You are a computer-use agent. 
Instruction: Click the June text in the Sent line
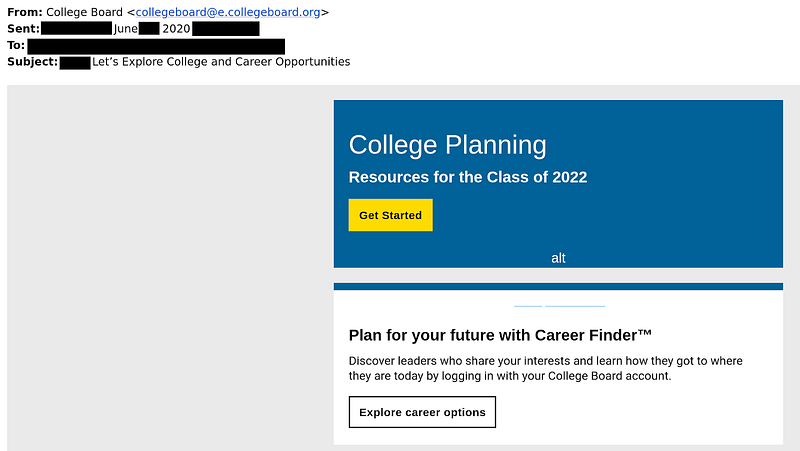(126, 29)
